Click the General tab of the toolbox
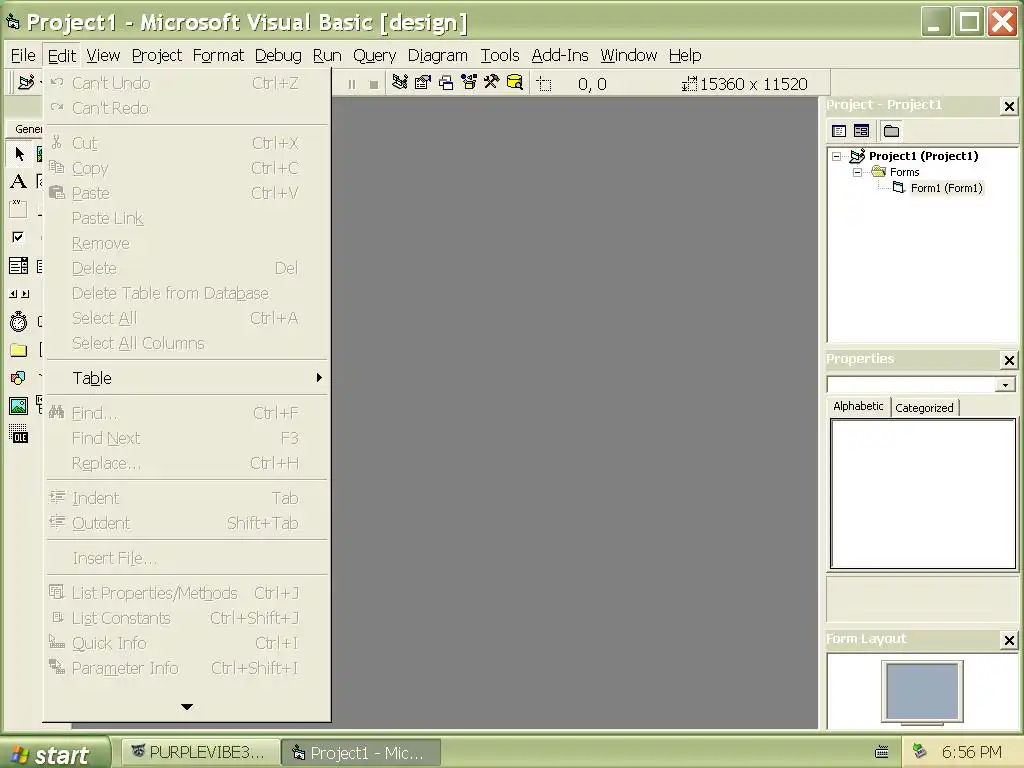Viewport: 1024px width, 768px height. click(28, 129)
